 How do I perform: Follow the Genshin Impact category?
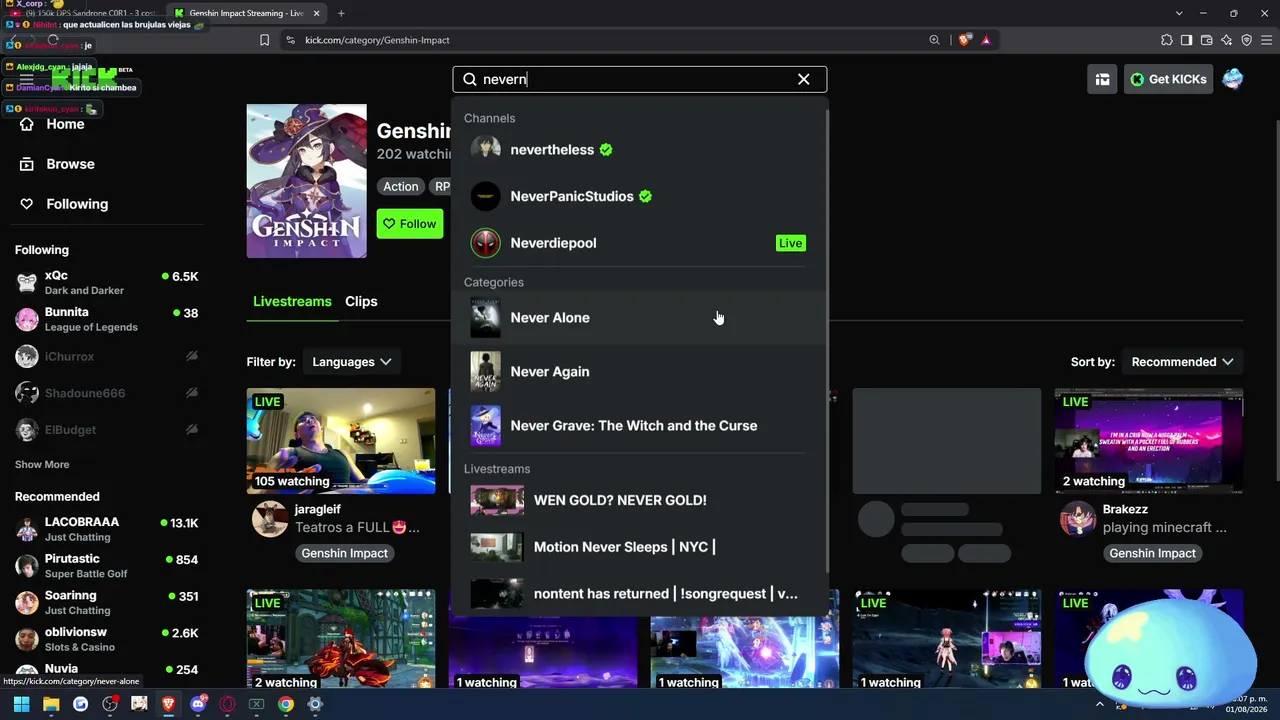coord(410,224)
